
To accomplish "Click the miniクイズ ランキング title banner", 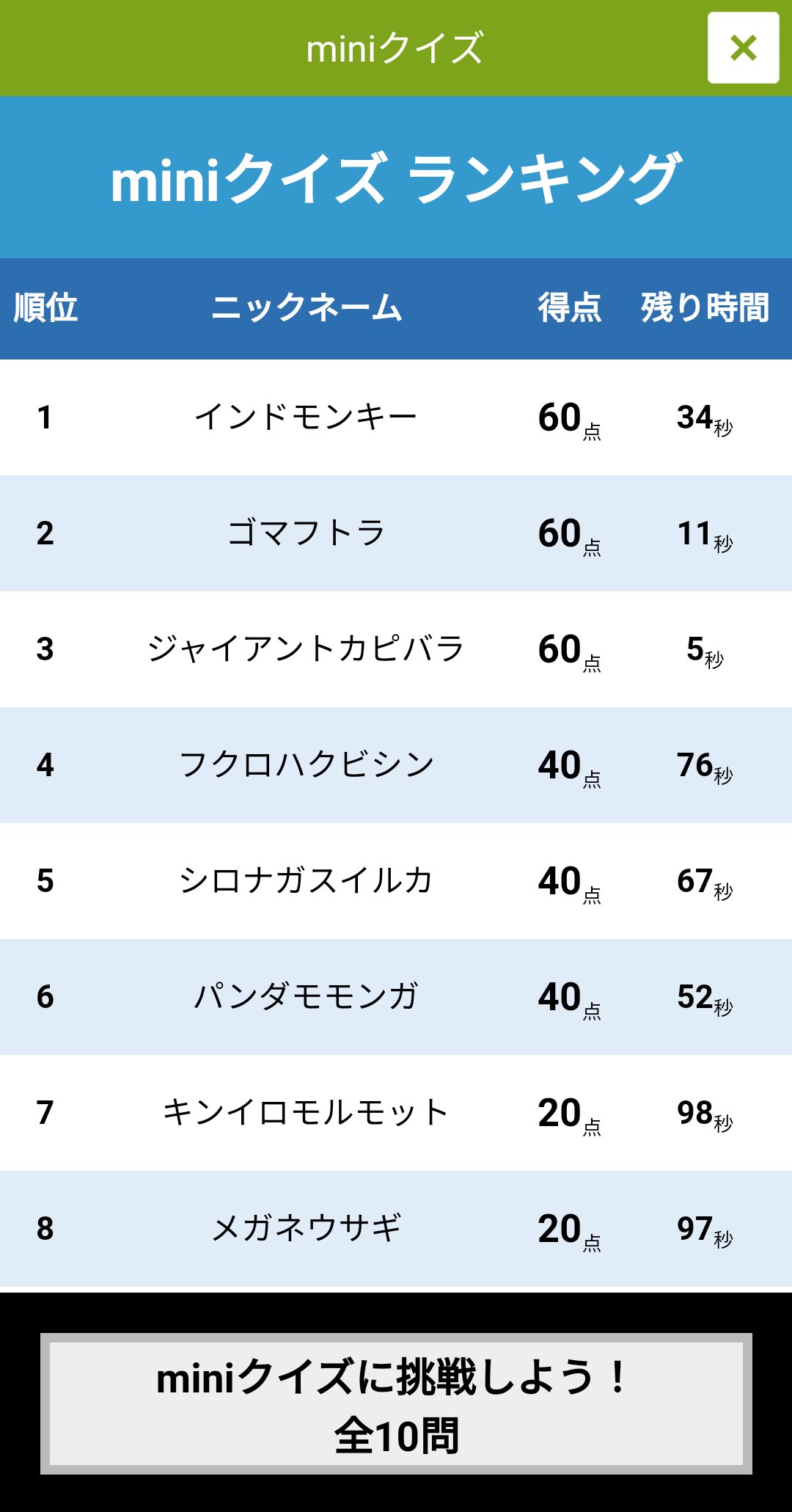I will point(396,178).
